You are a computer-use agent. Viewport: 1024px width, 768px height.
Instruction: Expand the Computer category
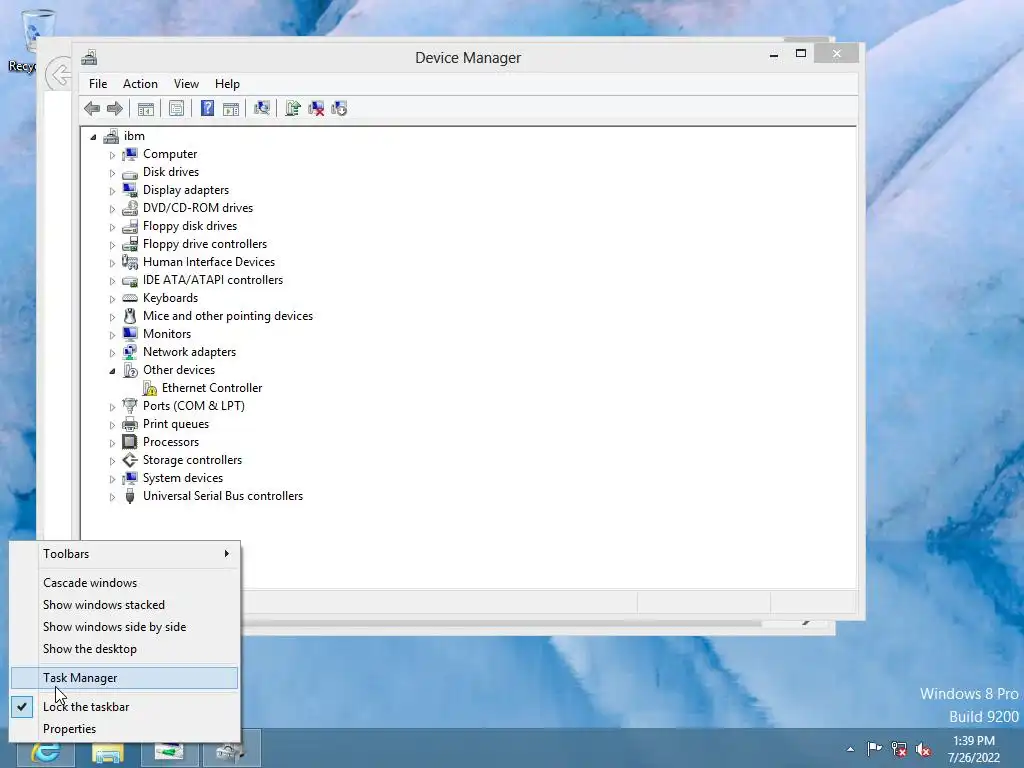click(x=112, y=155)
